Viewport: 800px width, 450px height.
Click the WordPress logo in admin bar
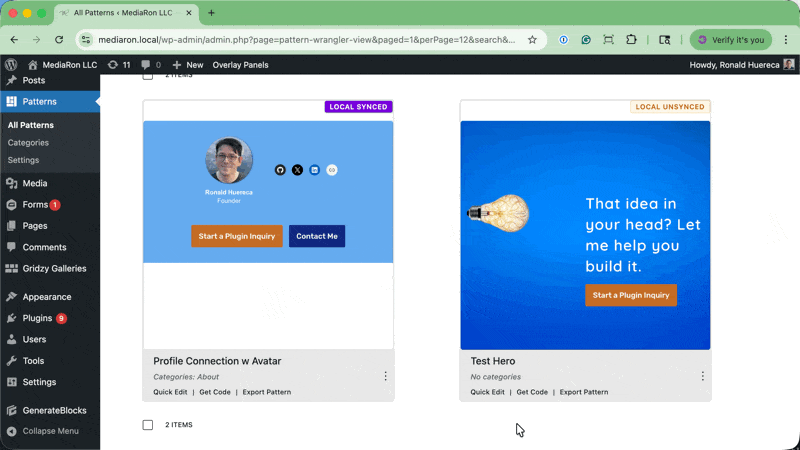tap(11, 64)
